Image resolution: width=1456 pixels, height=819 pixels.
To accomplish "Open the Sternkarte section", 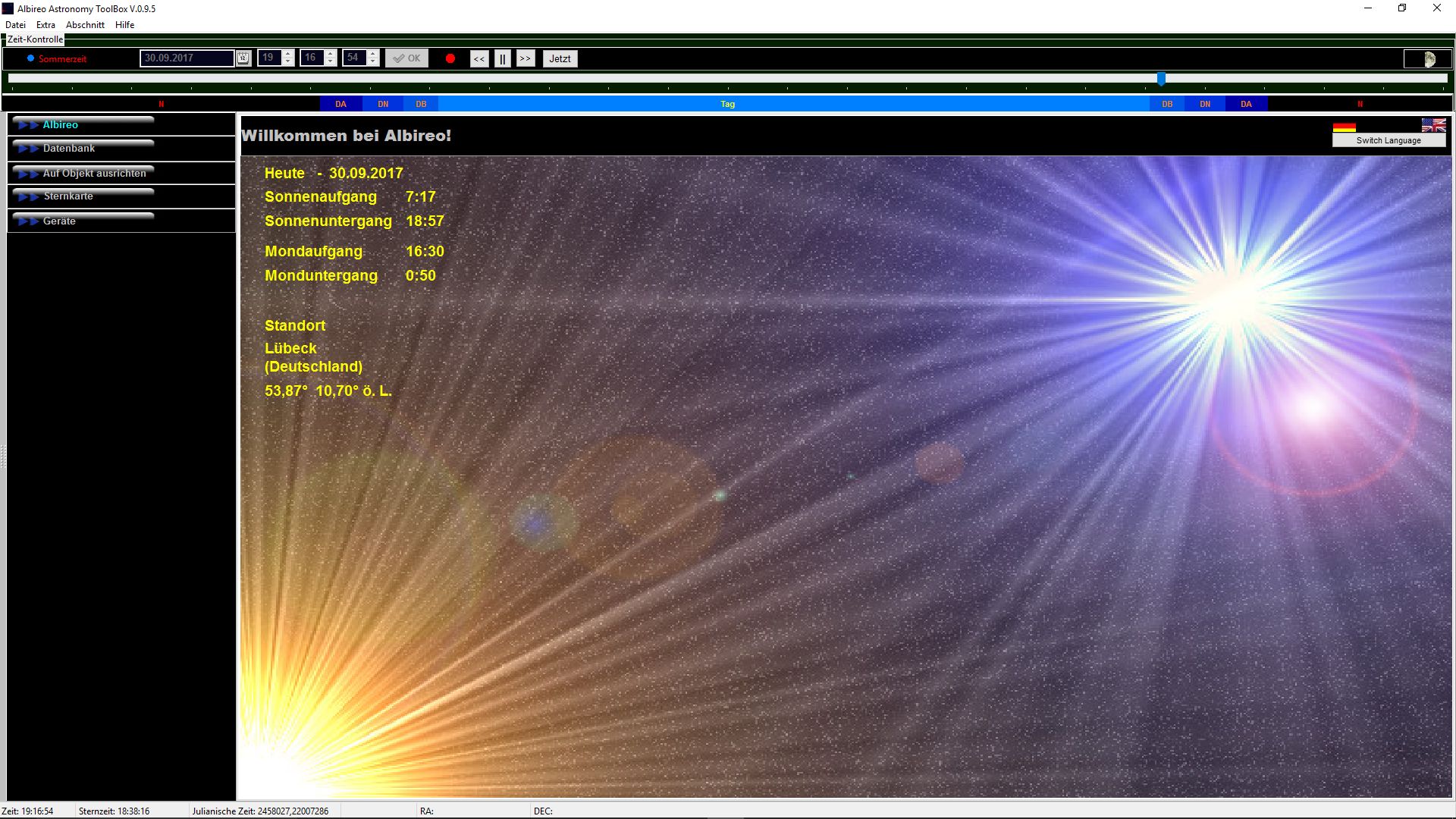I will tap(121, 196).
